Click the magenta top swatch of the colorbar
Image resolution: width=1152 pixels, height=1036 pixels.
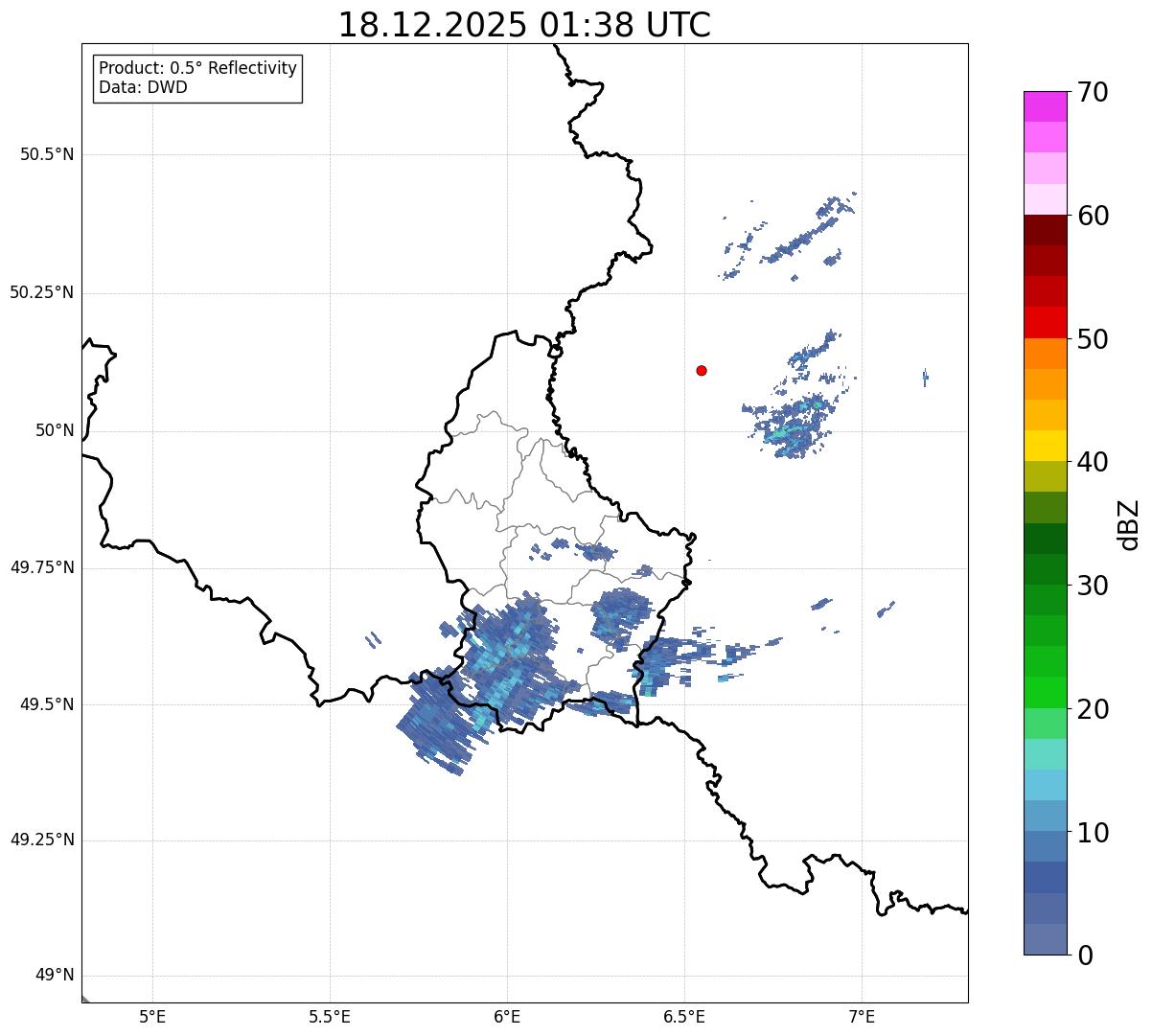pyautogui.click(x=1045, y=106)
